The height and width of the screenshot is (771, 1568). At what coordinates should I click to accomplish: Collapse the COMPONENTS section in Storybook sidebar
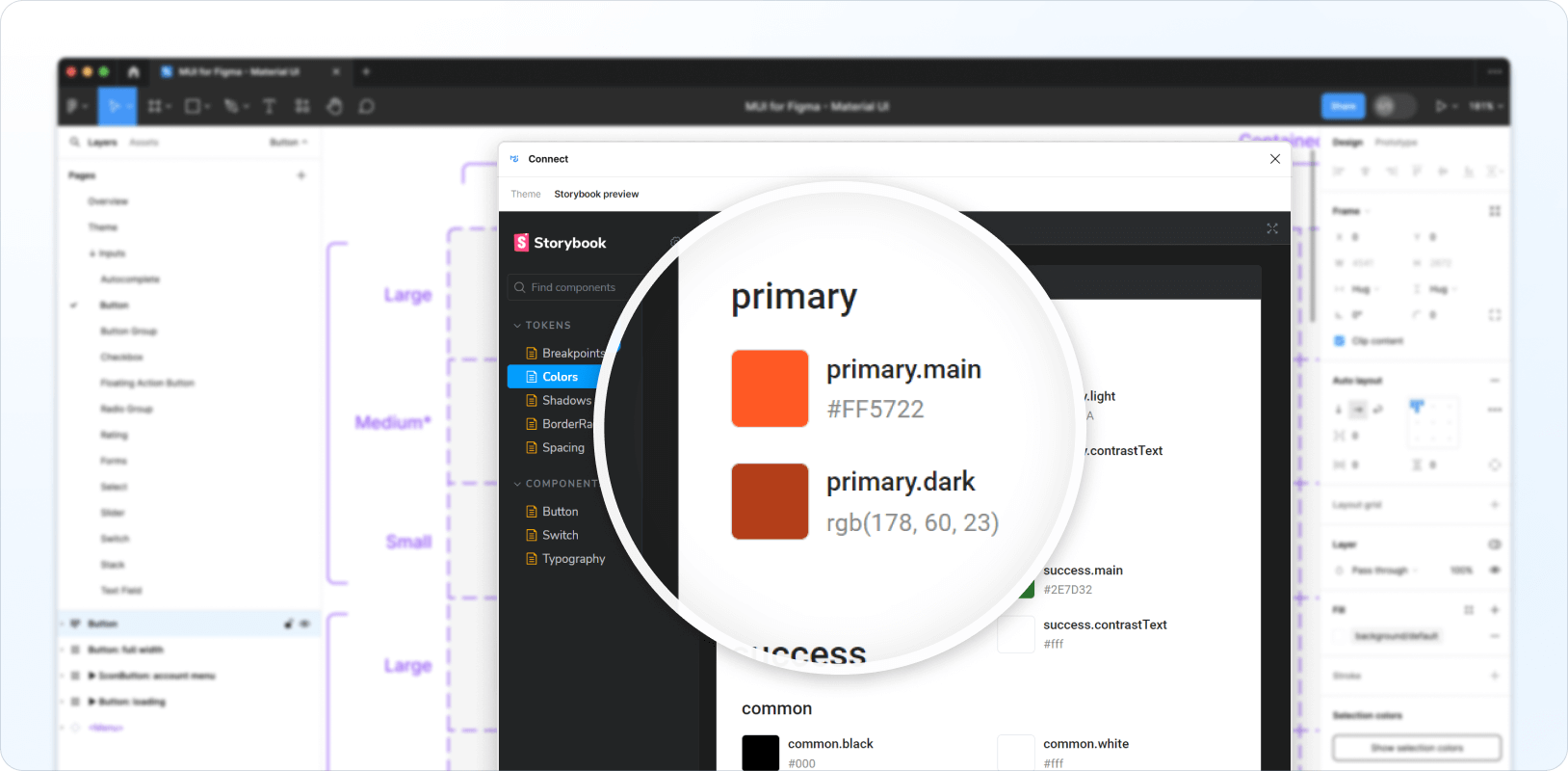557,484
